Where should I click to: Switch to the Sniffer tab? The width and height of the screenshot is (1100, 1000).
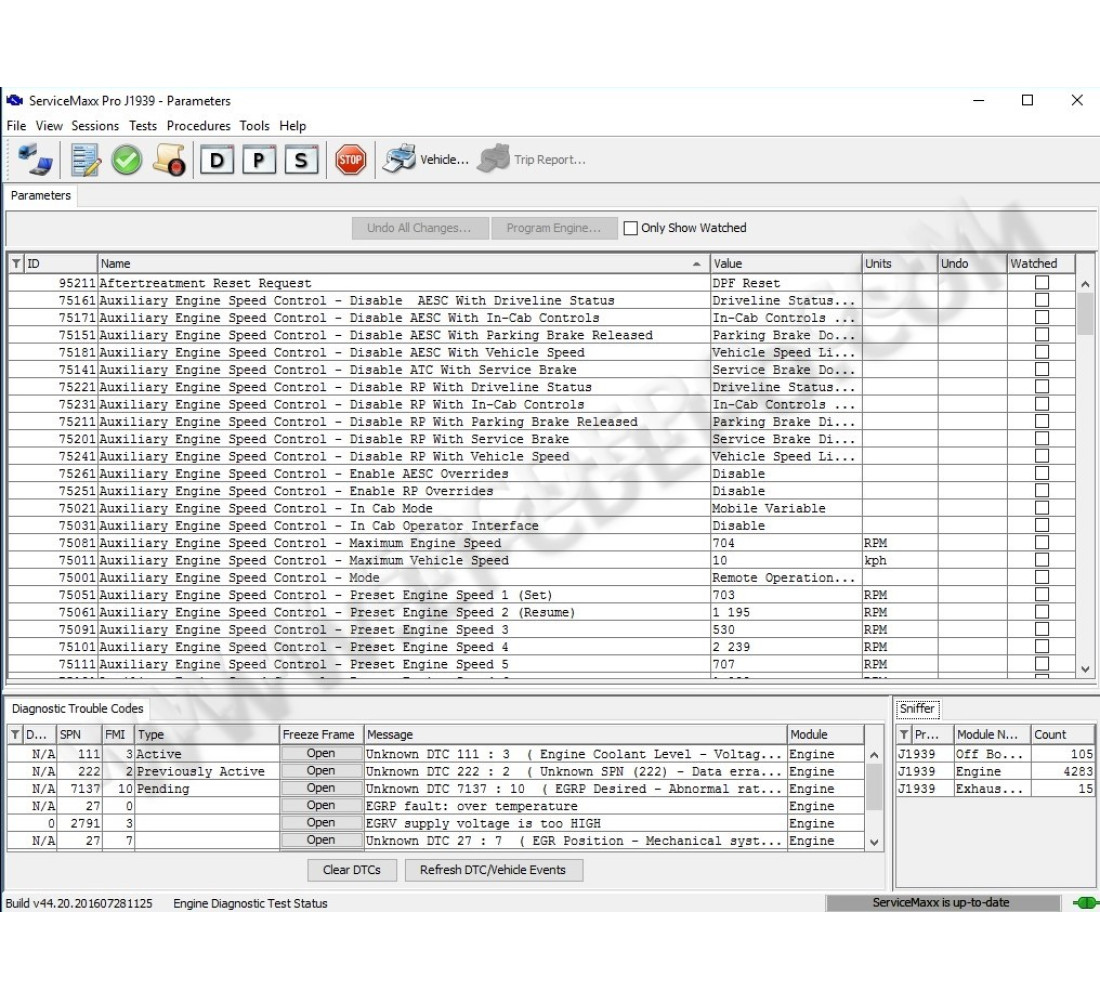pos(917,709)
